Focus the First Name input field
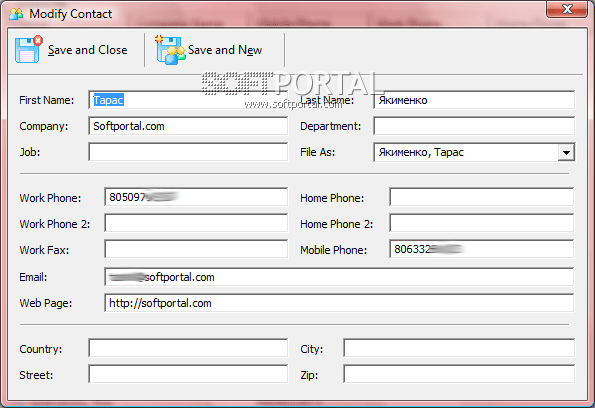 (x=188, y=100)
